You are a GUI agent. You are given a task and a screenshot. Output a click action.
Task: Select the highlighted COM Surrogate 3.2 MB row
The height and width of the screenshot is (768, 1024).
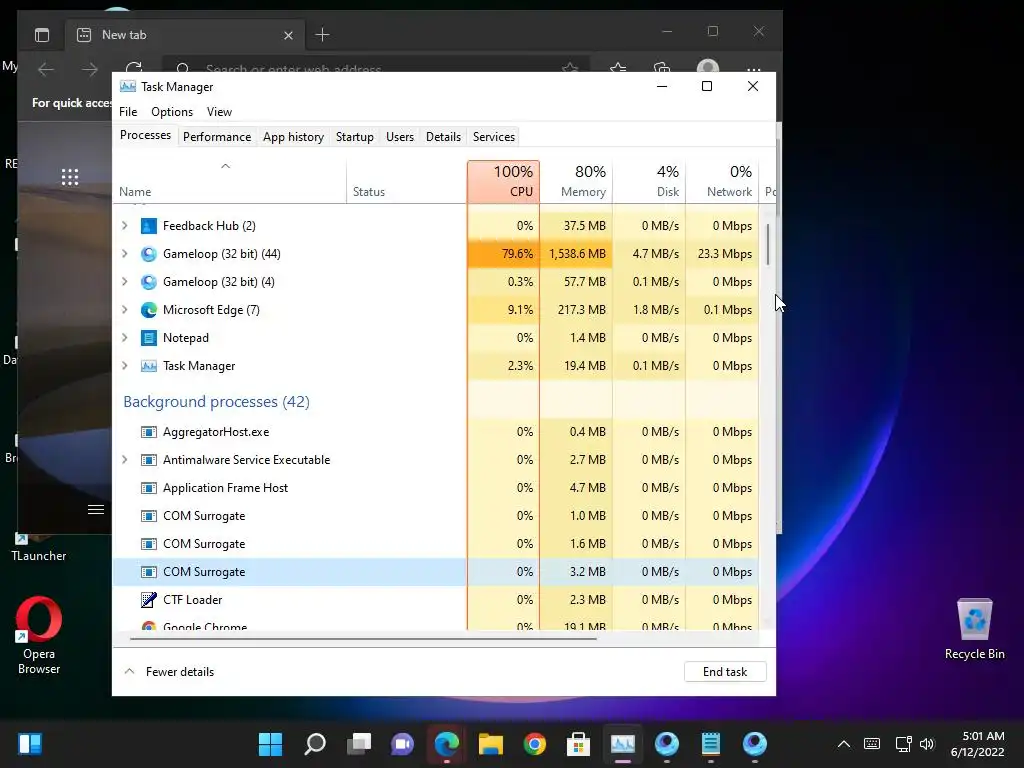(436, 572)
